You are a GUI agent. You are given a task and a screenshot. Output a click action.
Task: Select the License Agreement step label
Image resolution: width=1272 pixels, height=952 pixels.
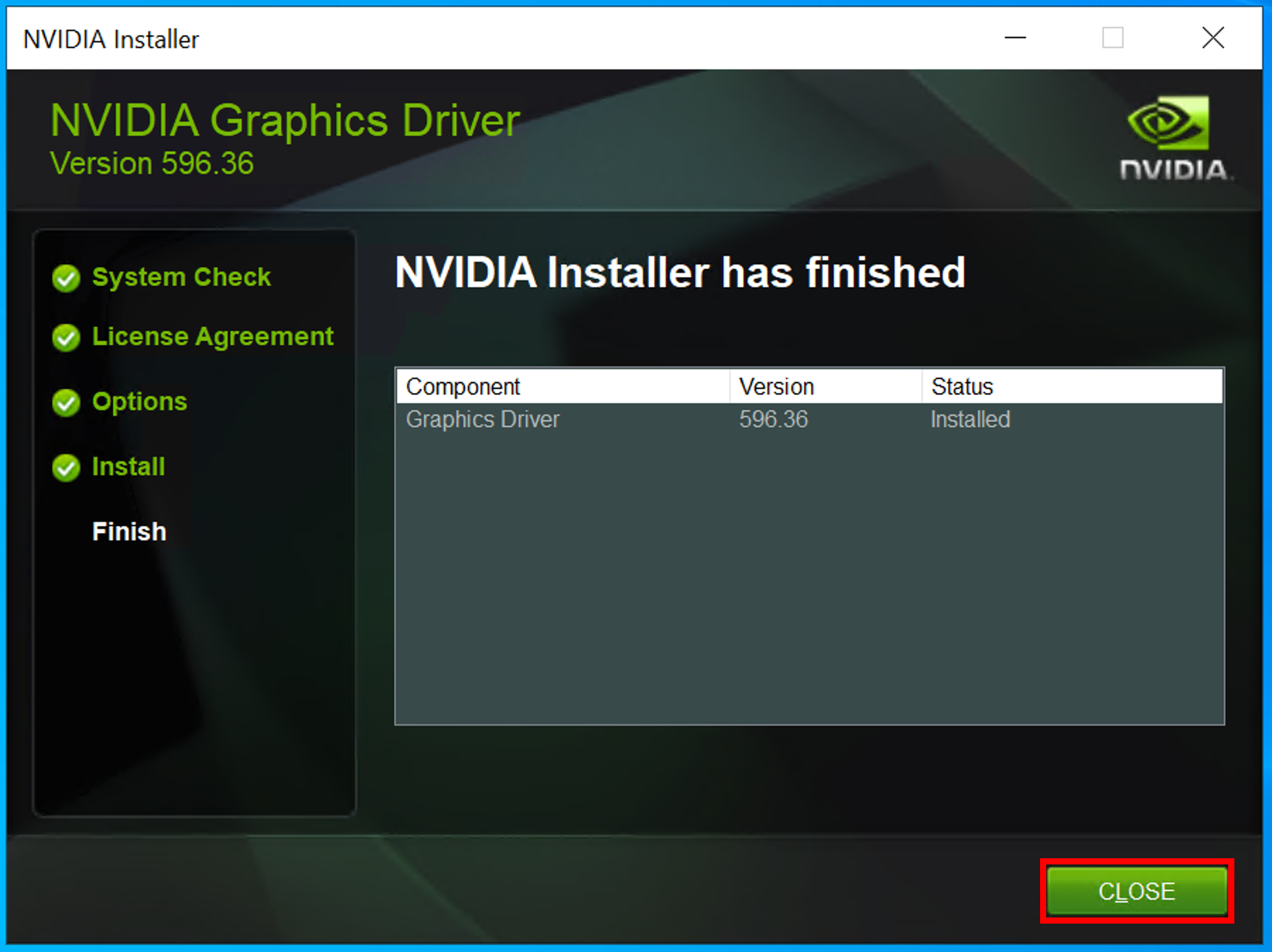pyautogui.click(x=213, y=337)
